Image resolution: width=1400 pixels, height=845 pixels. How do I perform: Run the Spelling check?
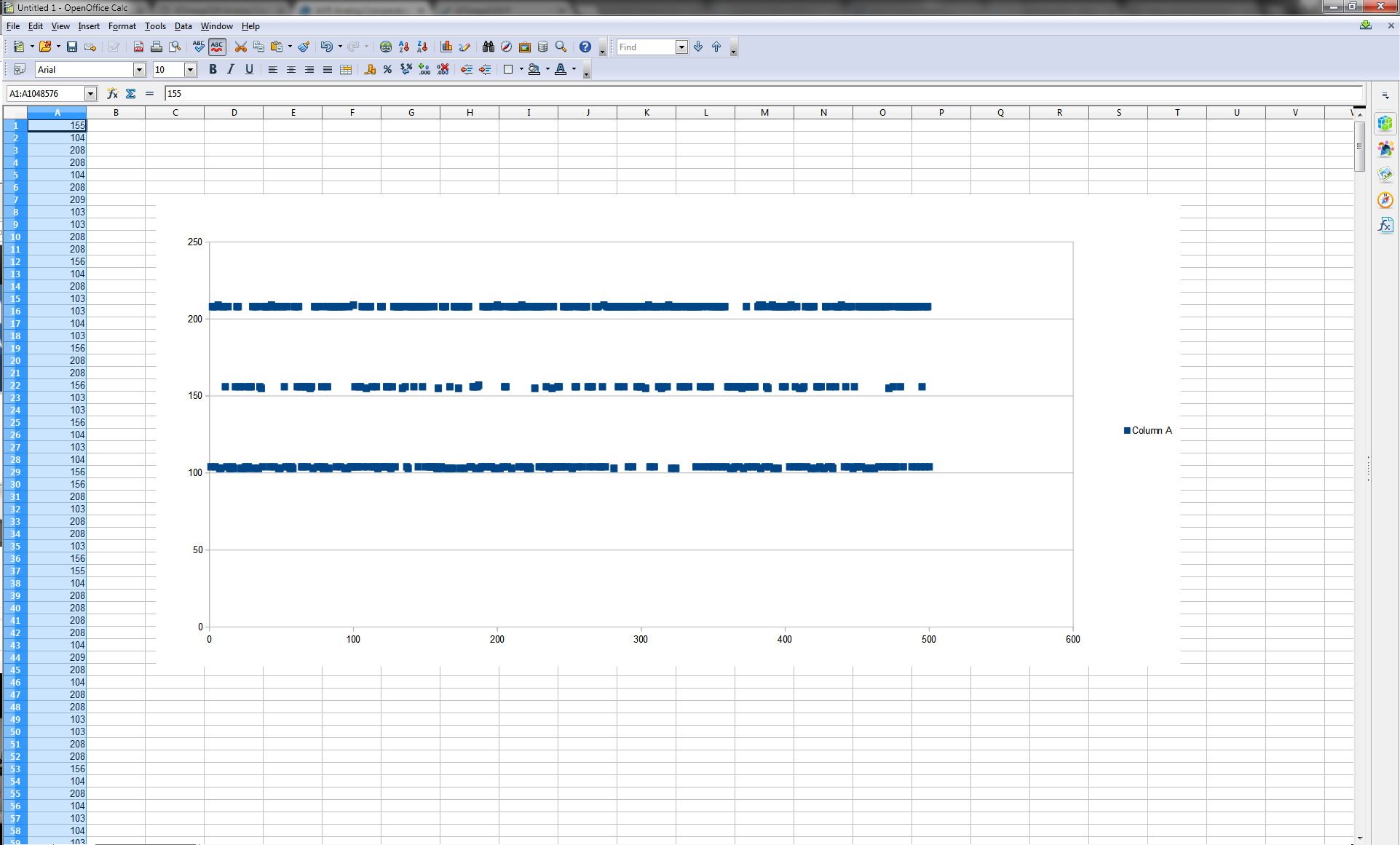click(x=198, y=47)
